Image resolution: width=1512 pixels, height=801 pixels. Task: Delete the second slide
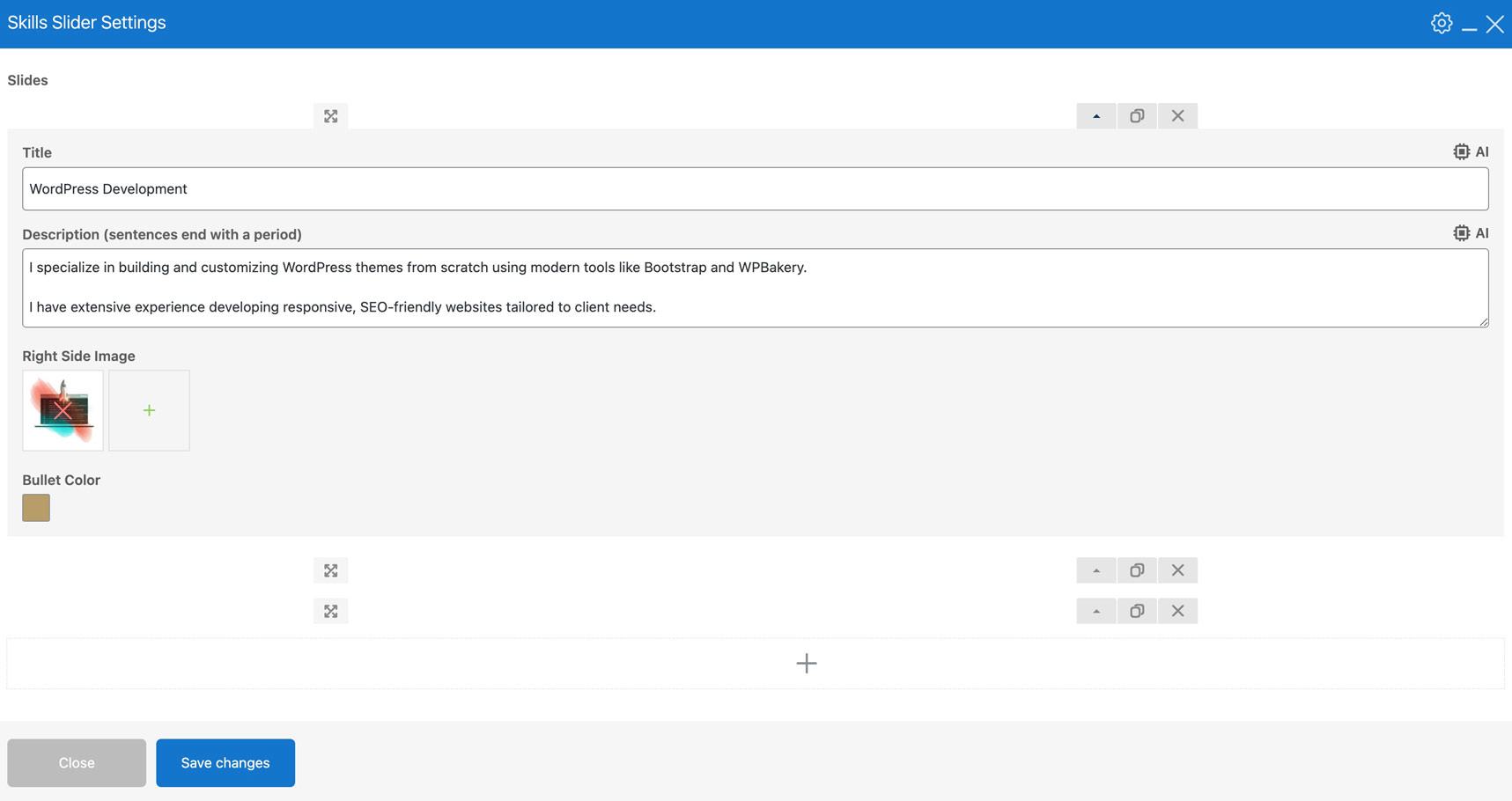(1177, 570)
